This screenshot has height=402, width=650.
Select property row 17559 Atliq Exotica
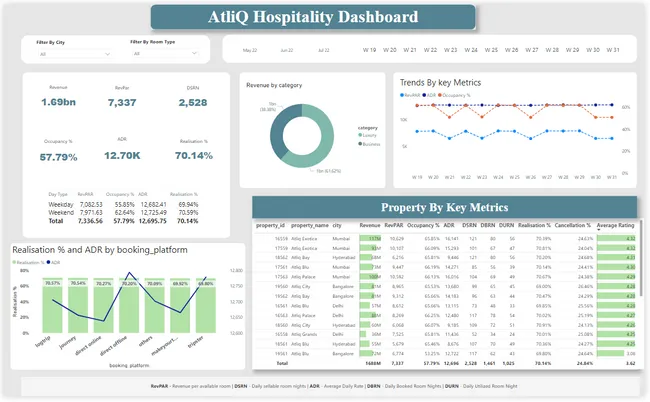[x=445, y=248]
